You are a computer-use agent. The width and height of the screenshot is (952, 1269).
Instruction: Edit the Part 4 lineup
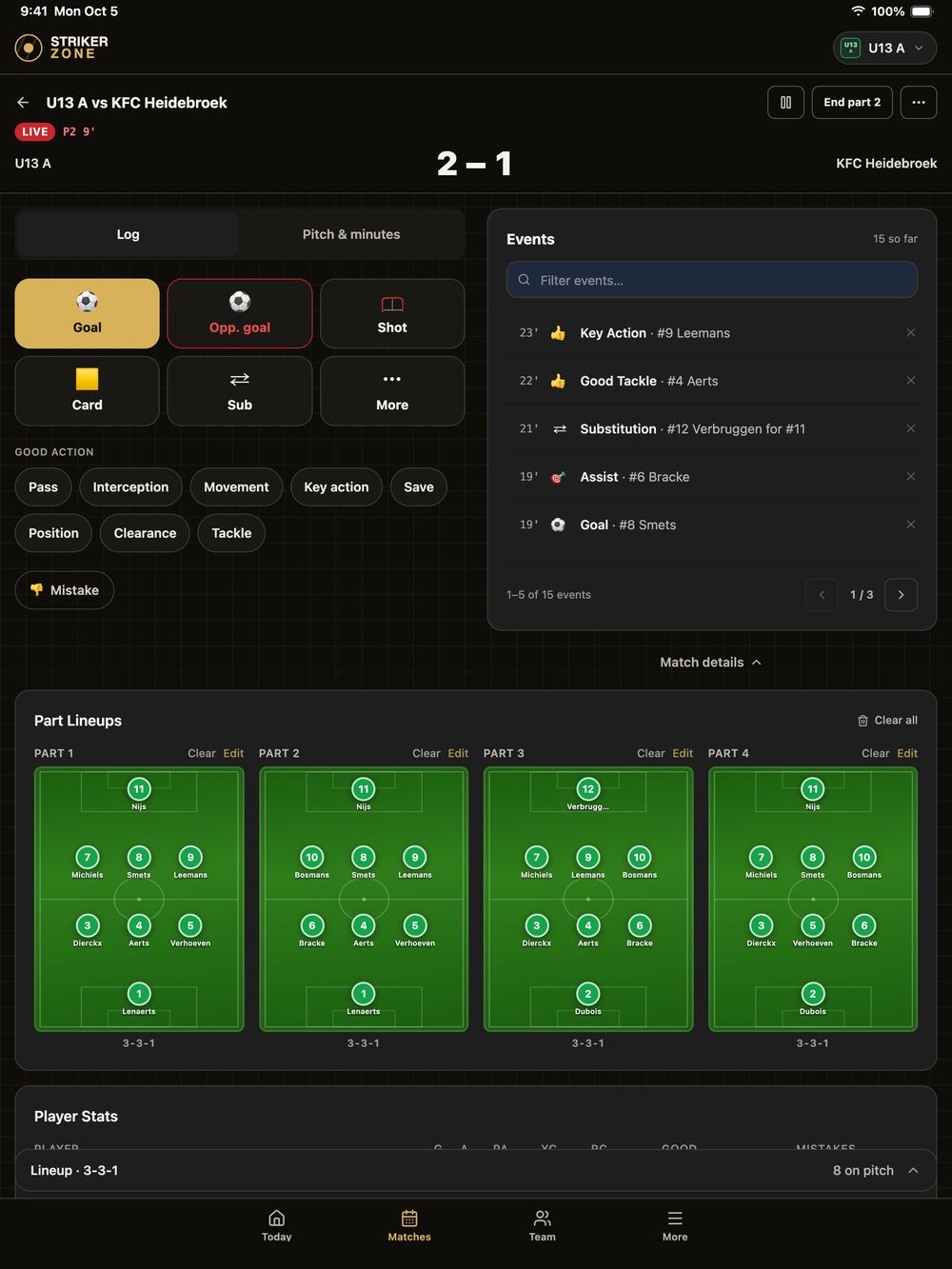pos(907,753)
